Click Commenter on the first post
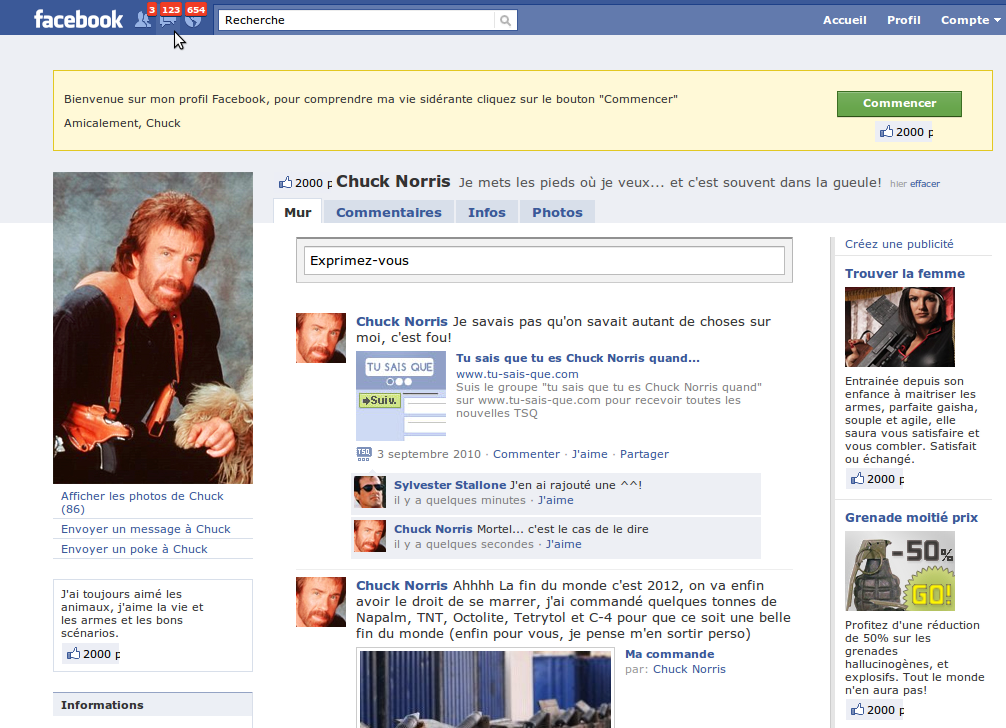The image size is (1006, 728). click(526, 454)
